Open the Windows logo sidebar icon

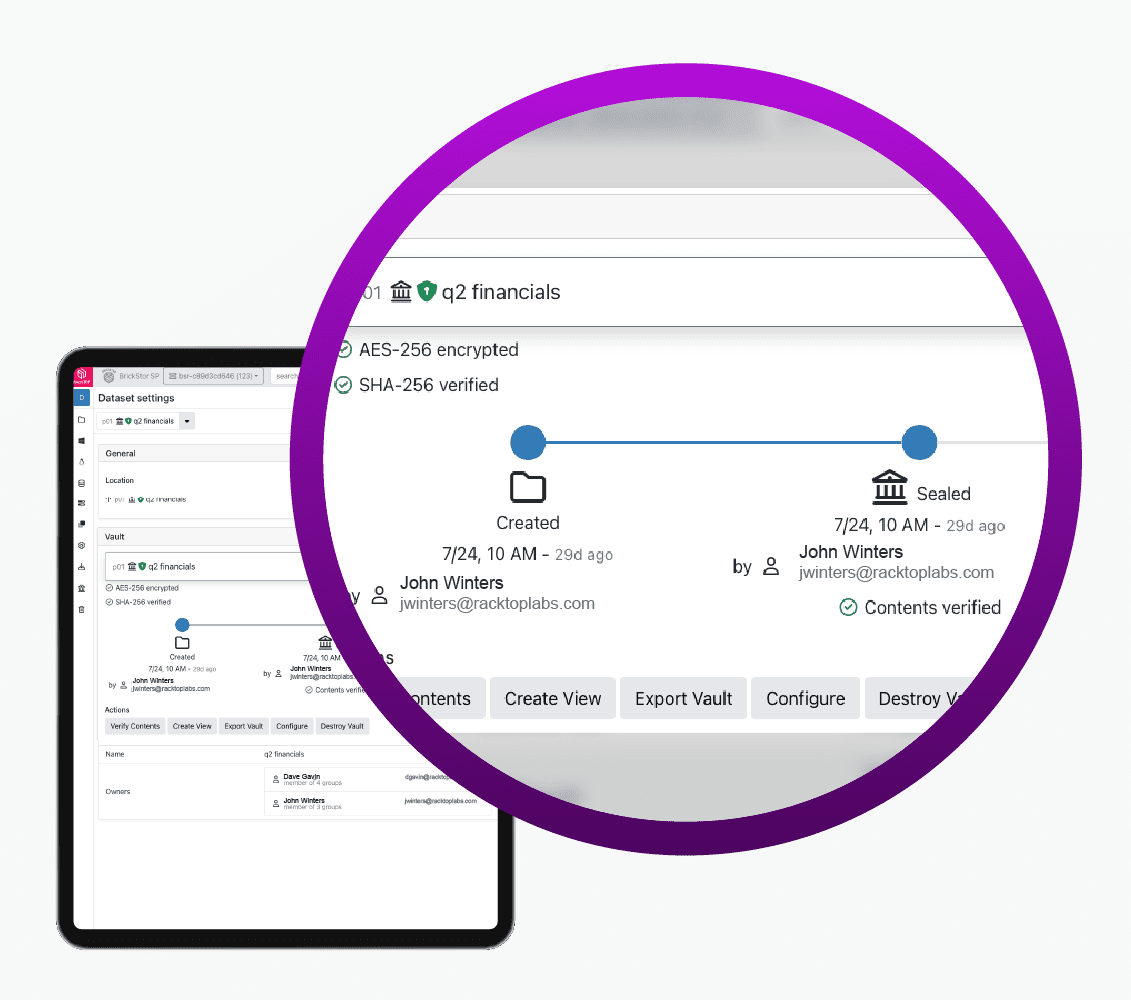[82, 441]
